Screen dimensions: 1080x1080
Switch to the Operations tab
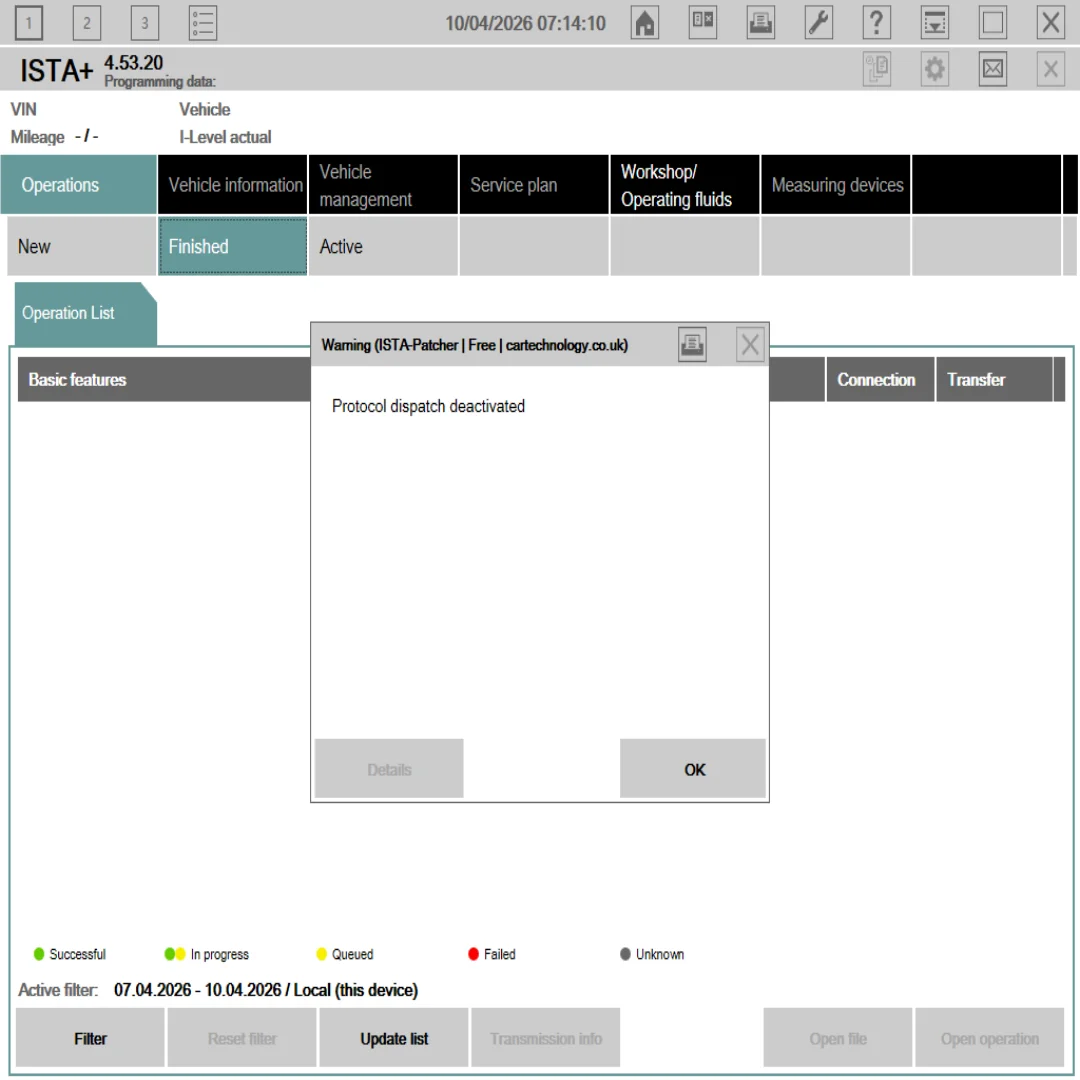click(79, 185)
